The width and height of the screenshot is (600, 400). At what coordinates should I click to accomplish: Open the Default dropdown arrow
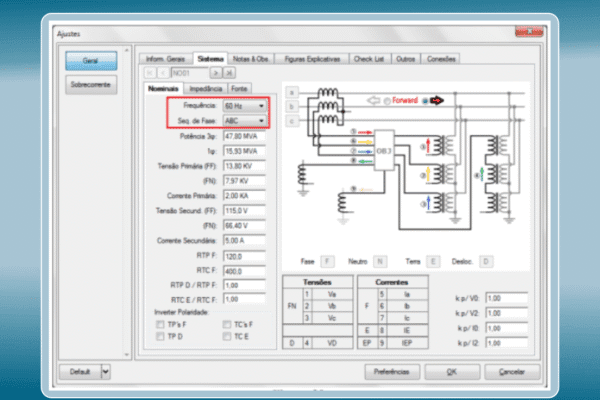[x=106, y=370]
